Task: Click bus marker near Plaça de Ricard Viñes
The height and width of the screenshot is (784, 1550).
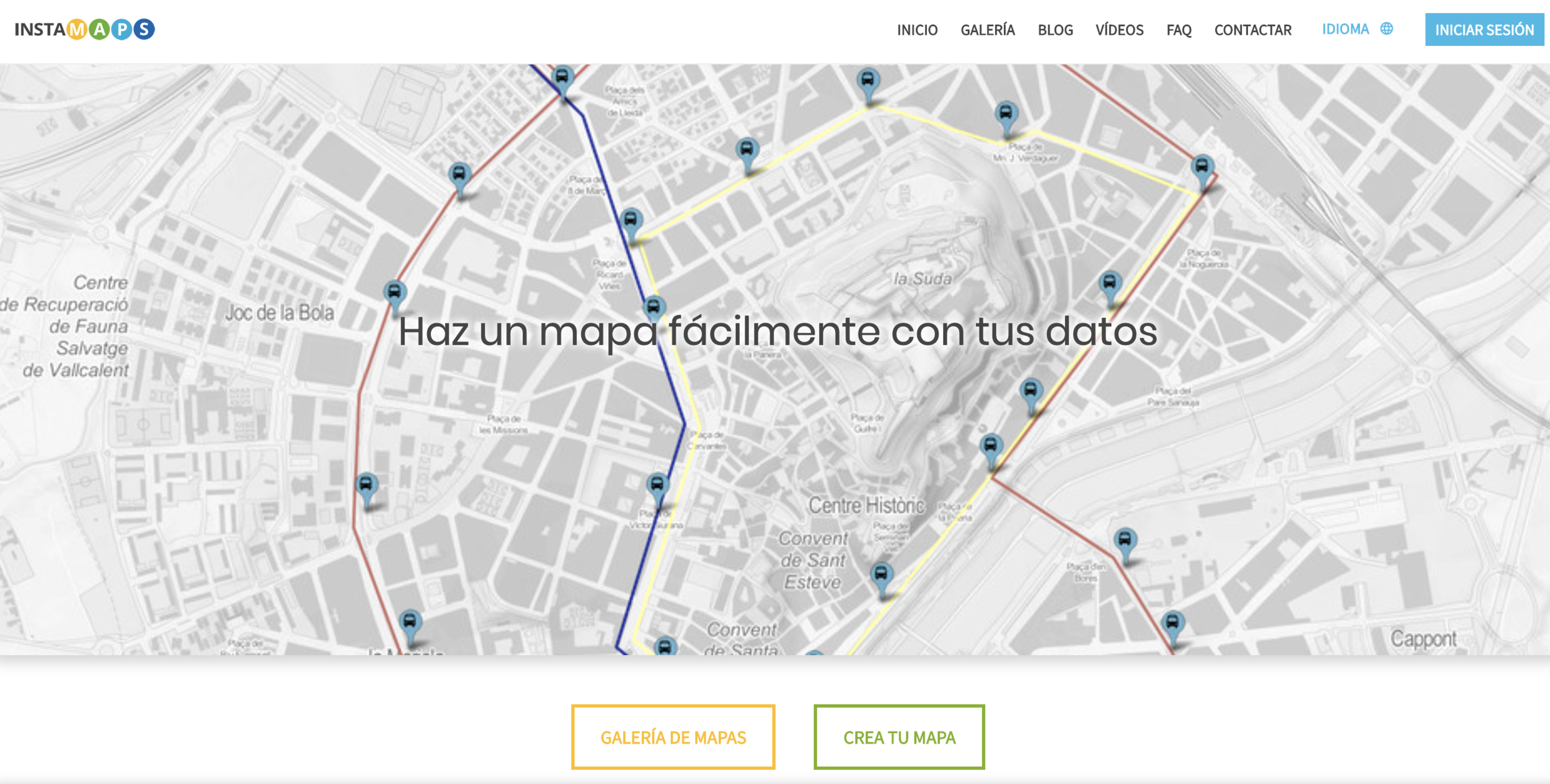Action: tap(631, 219)
